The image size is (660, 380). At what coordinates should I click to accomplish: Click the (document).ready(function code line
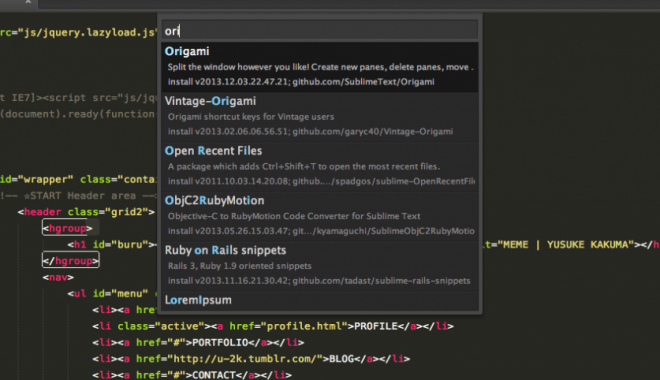pos(78,114)
